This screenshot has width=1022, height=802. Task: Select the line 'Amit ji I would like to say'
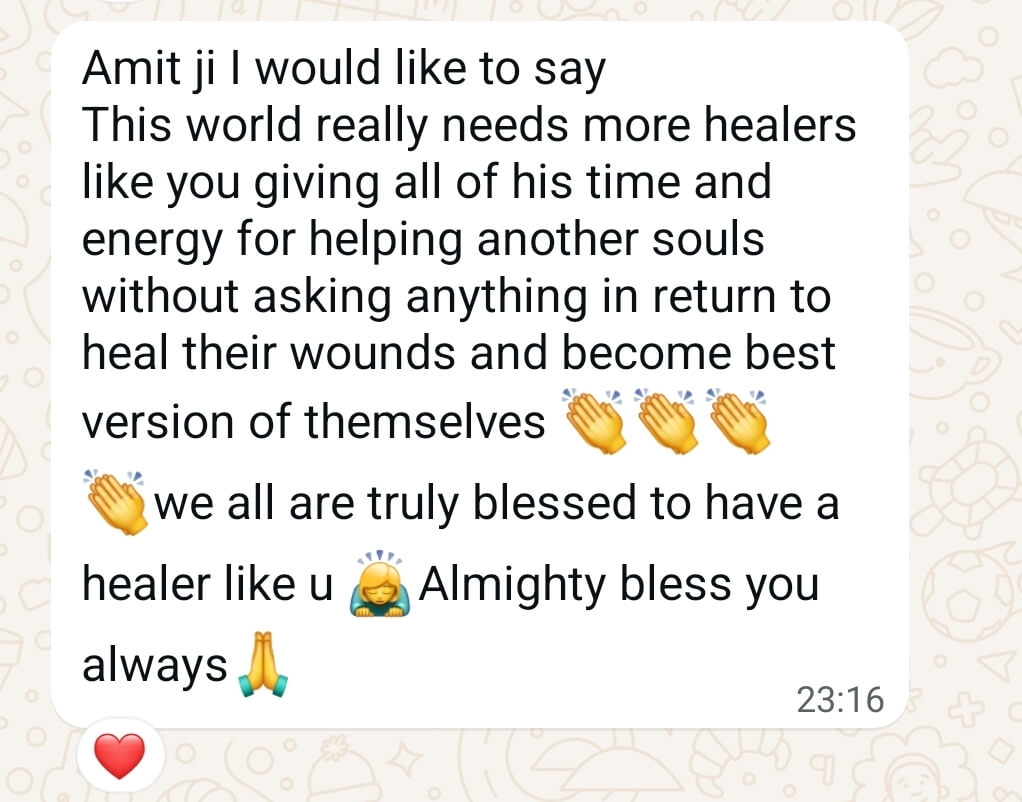tap(344, 70)
